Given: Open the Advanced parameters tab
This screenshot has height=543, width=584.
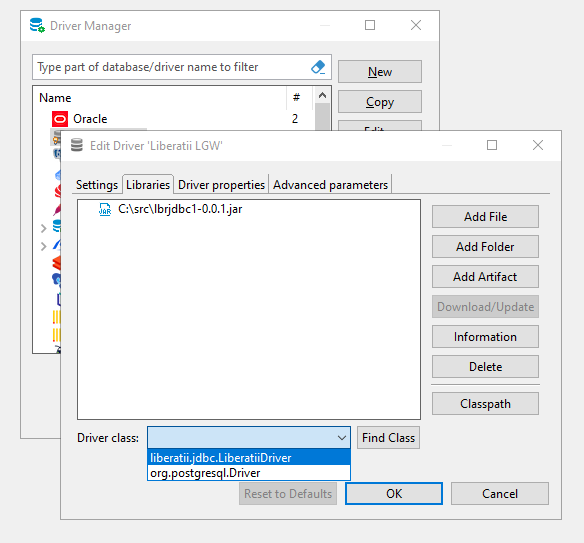Looking at the screenshot, I should (330, 185).
